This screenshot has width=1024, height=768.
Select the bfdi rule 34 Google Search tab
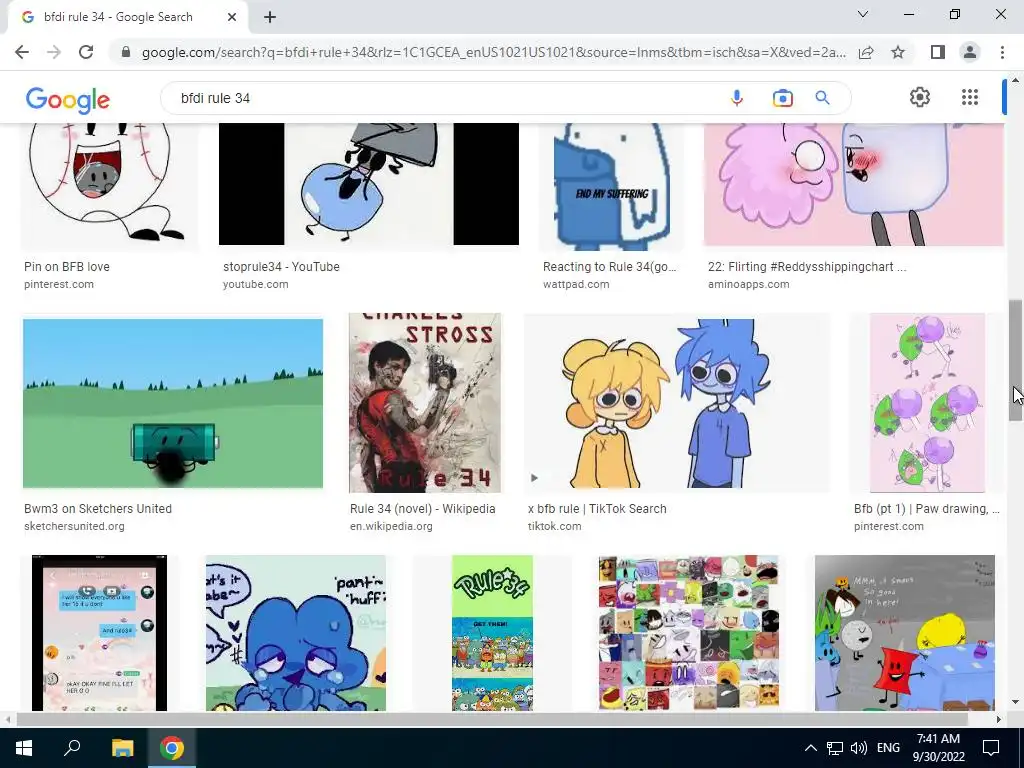click(x=129, y=17)
